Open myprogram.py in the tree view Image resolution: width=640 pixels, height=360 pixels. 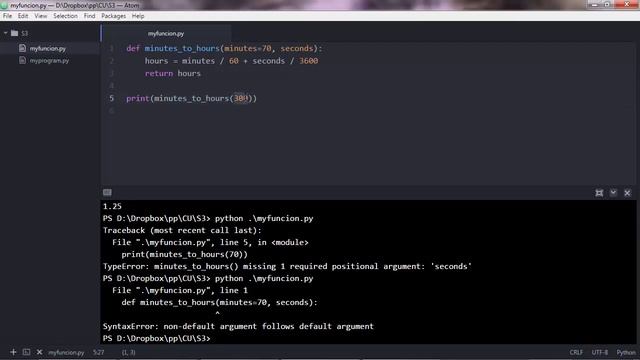(49, 61)
